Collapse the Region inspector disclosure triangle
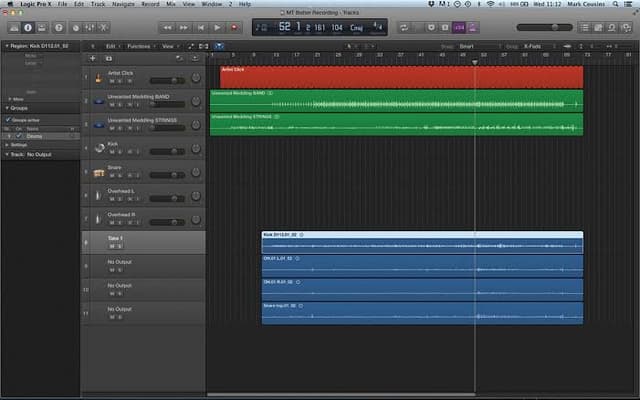The width and height of the screenshot is (640, 400). pyautogui.click(x=7, y=46)
